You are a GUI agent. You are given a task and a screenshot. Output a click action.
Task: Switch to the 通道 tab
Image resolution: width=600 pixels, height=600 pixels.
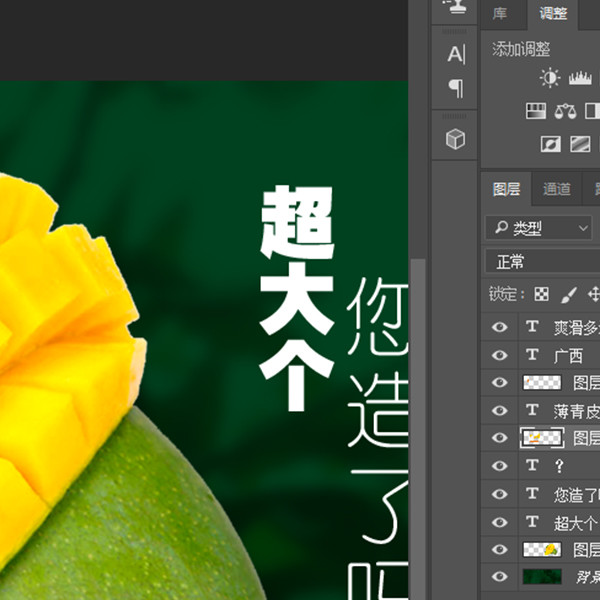click(x=557, y=189)
